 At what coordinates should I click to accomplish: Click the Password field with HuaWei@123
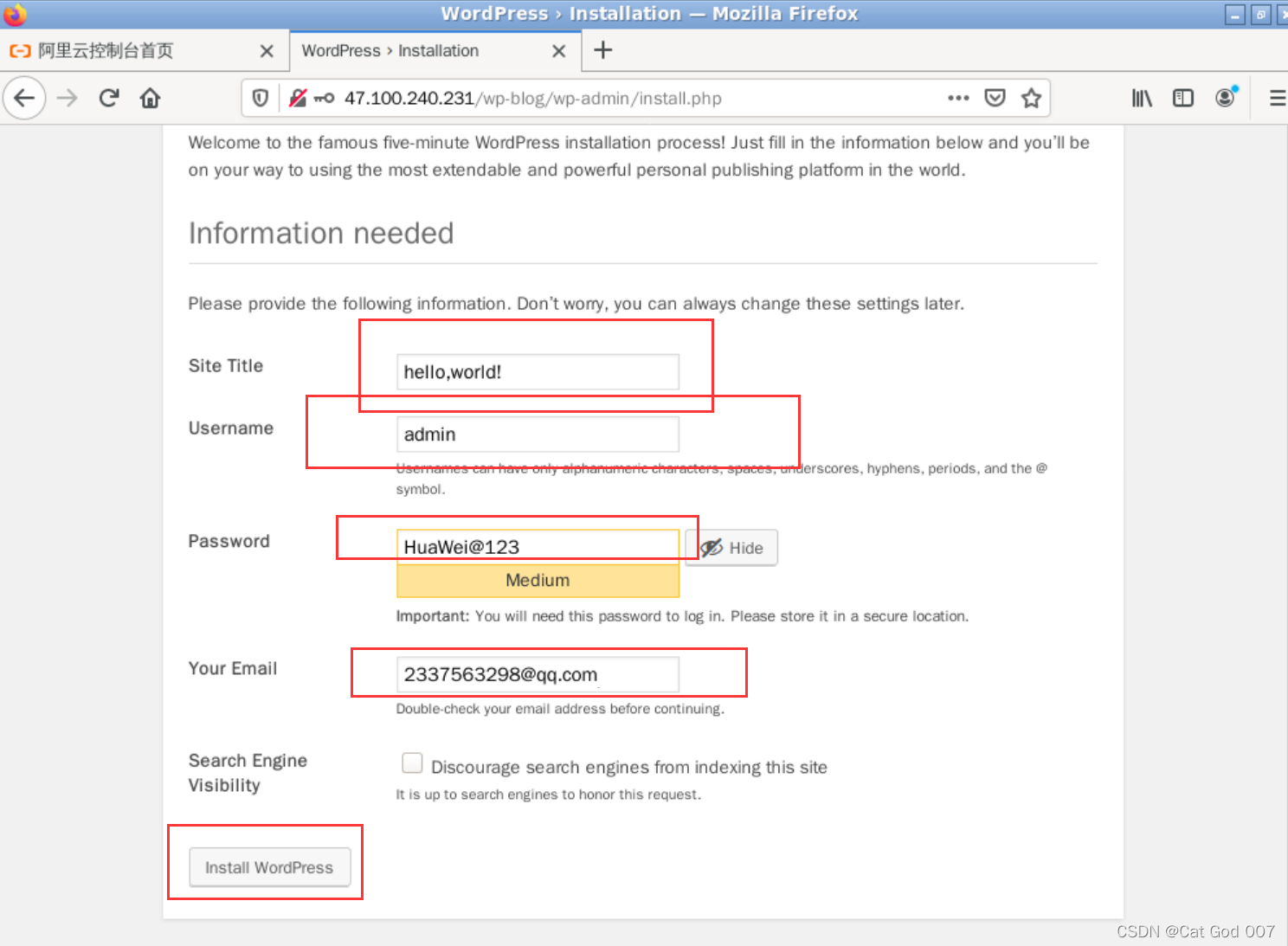(538, 547)
